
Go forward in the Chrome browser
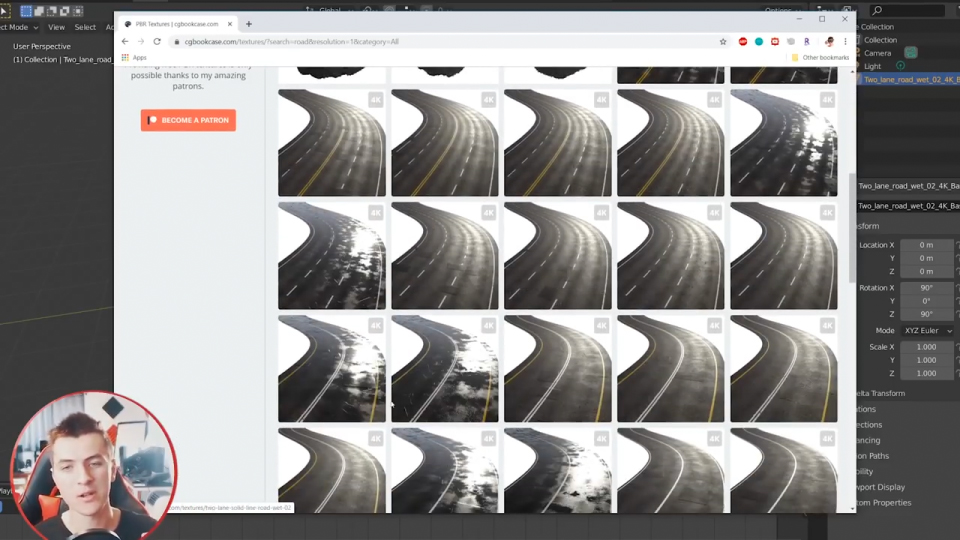141,42
